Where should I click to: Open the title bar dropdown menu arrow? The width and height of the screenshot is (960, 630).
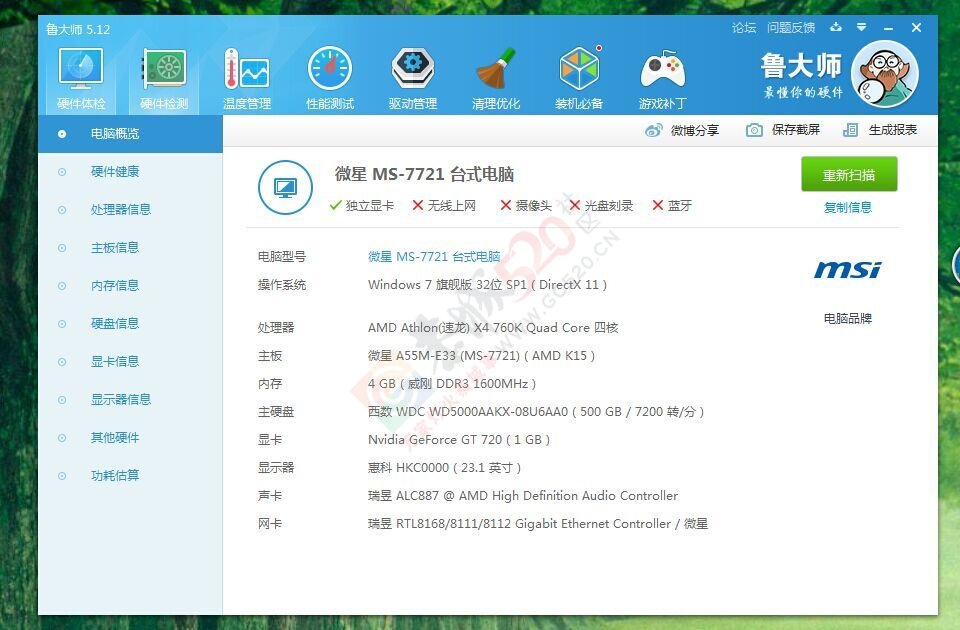[x=861, y=28]
